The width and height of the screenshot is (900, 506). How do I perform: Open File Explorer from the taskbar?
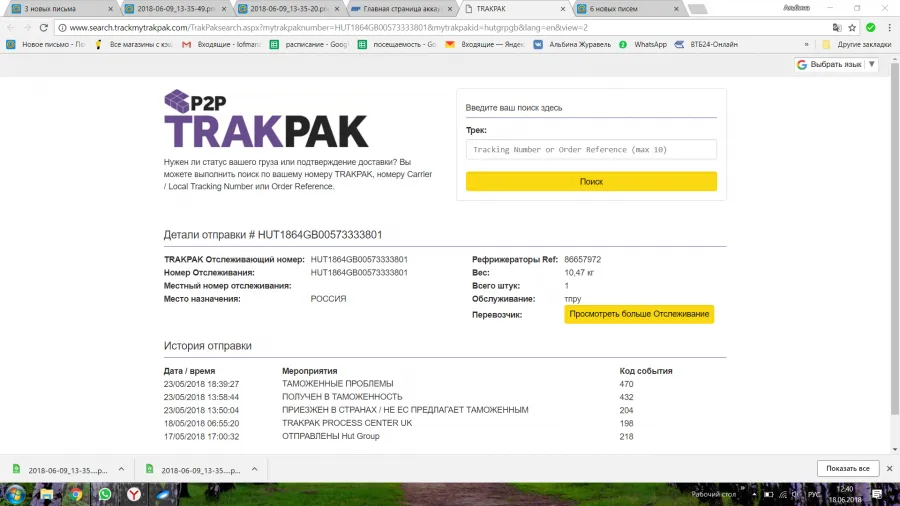pos(46,494)
